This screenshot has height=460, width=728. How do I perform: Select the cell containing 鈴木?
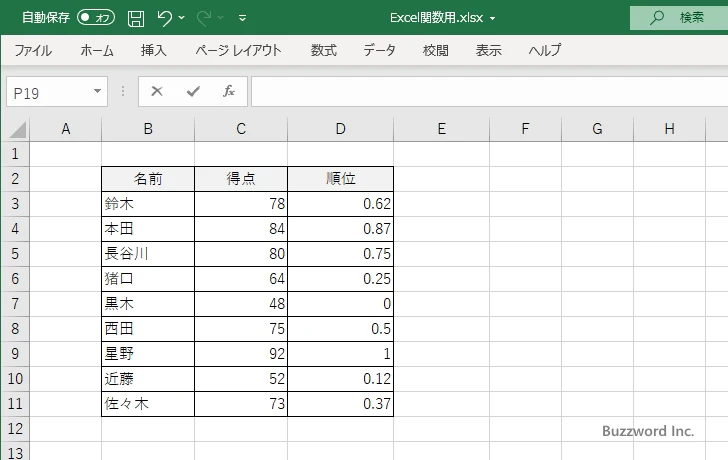click(148, 204)
